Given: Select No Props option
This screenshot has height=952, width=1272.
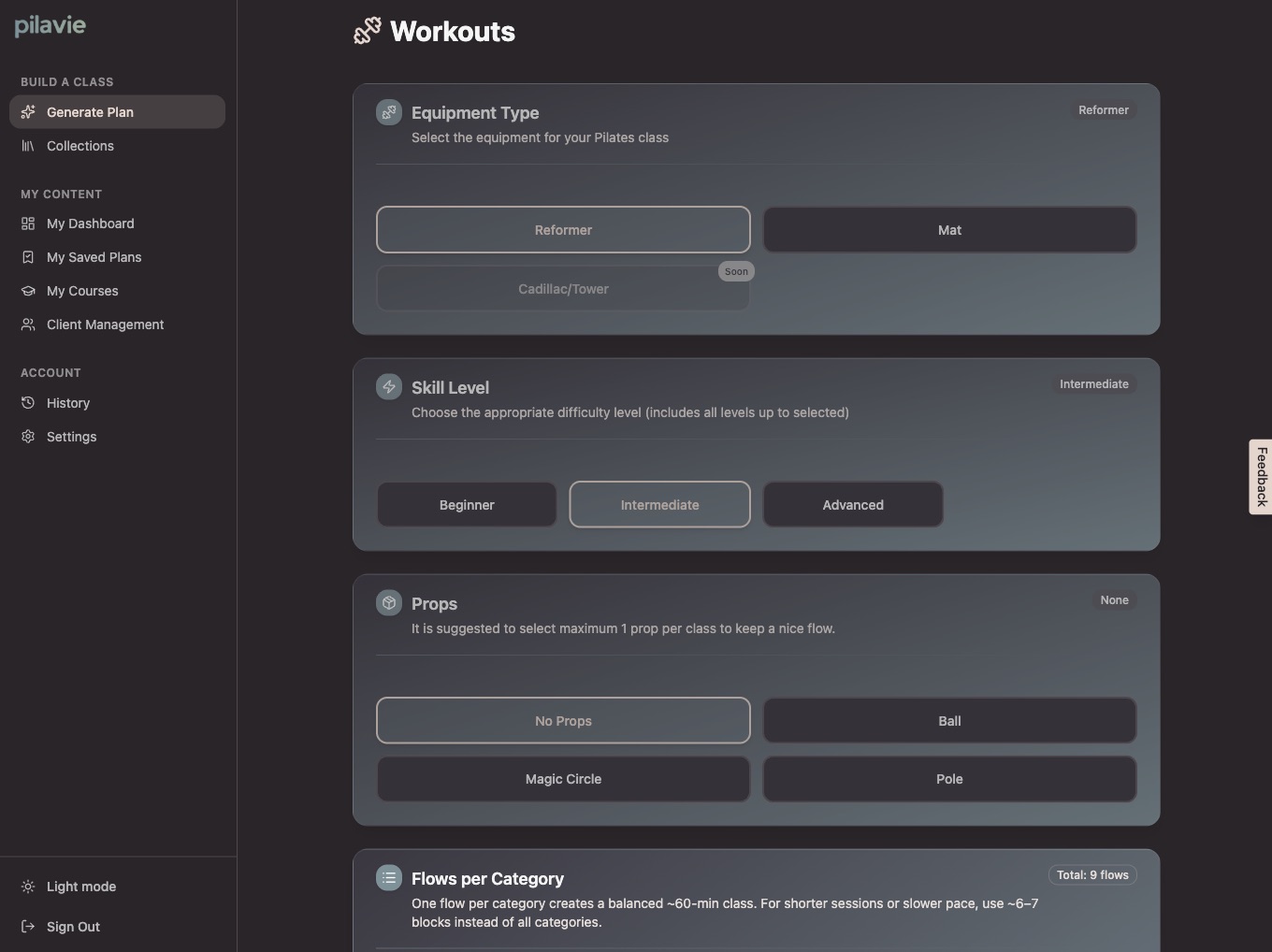Looking at the screenshot, I should coord(563,721).
